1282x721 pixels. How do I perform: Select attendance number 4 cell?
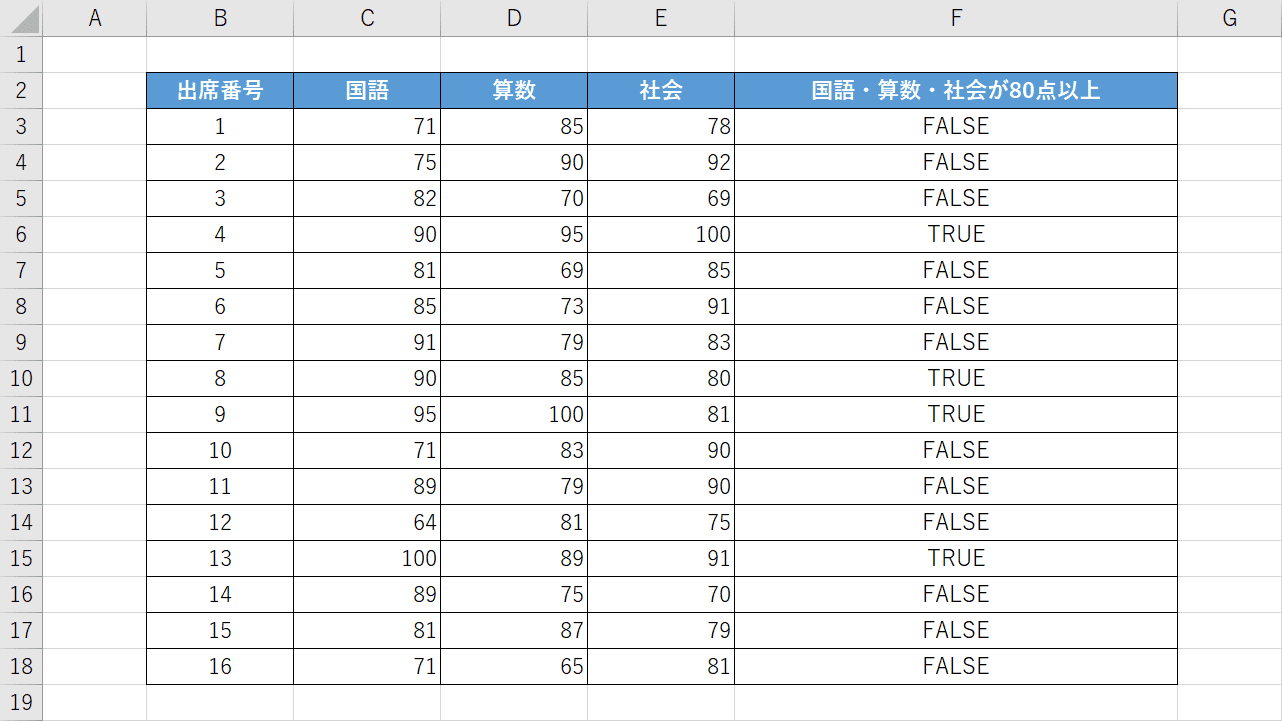tap(220, 234)
